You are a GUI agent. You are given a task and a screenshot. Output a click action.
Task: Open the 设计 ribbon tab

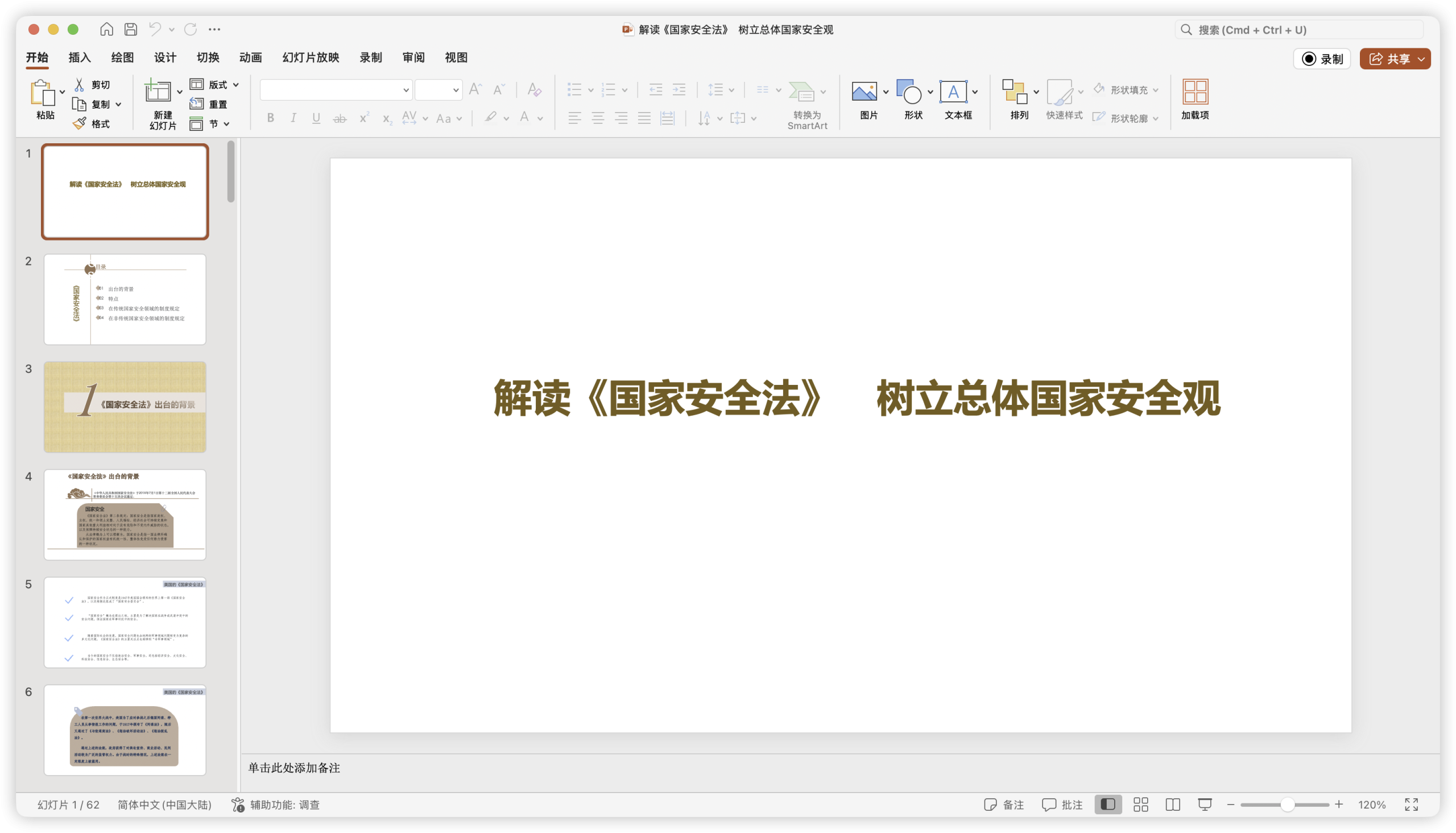click(165, 57)
